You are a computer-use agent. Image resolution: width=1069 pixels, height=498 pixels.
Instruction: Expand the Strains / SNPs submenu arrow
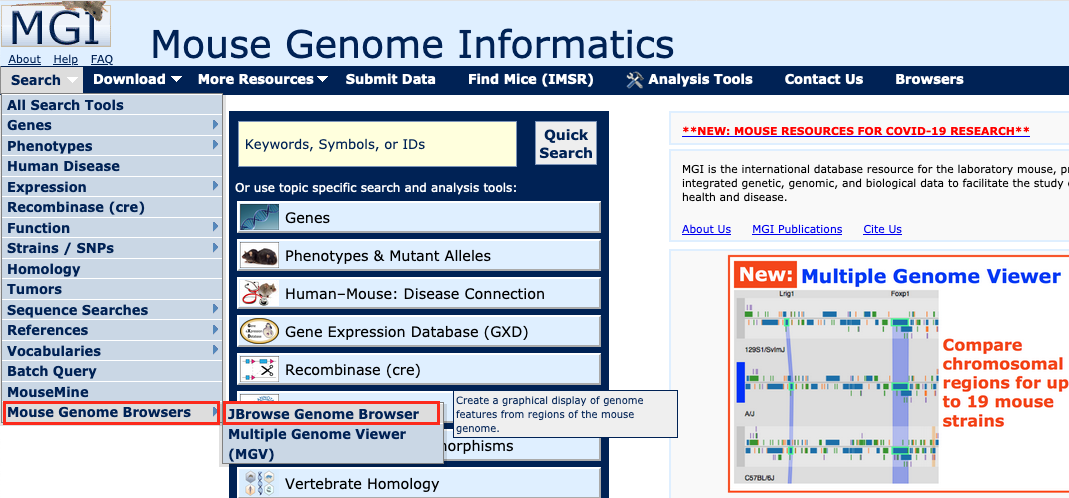point(215,248)
